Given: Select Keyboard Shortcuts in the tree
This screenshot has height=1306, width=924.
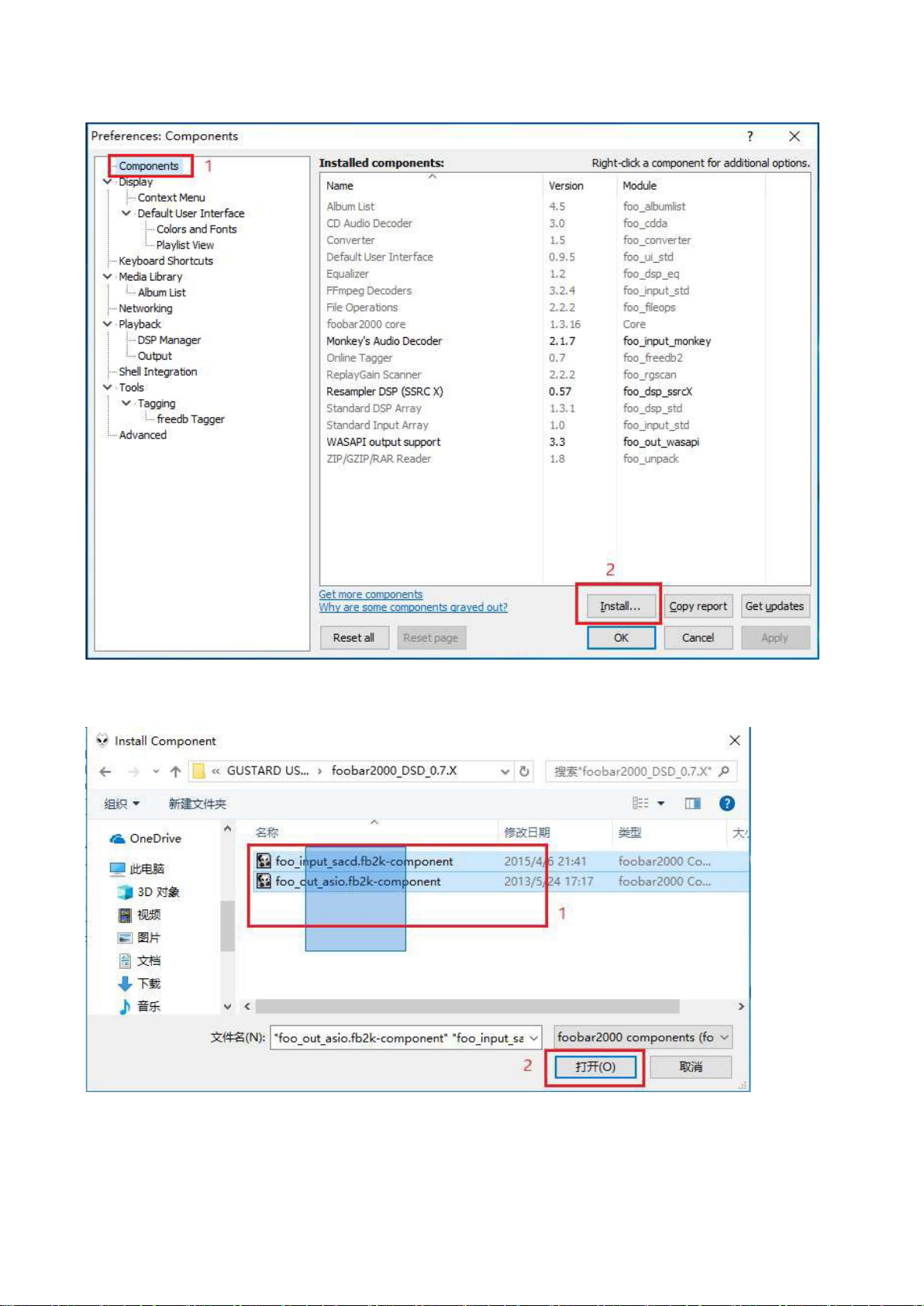Looking at the screenshot, I should tap(166, 261).
